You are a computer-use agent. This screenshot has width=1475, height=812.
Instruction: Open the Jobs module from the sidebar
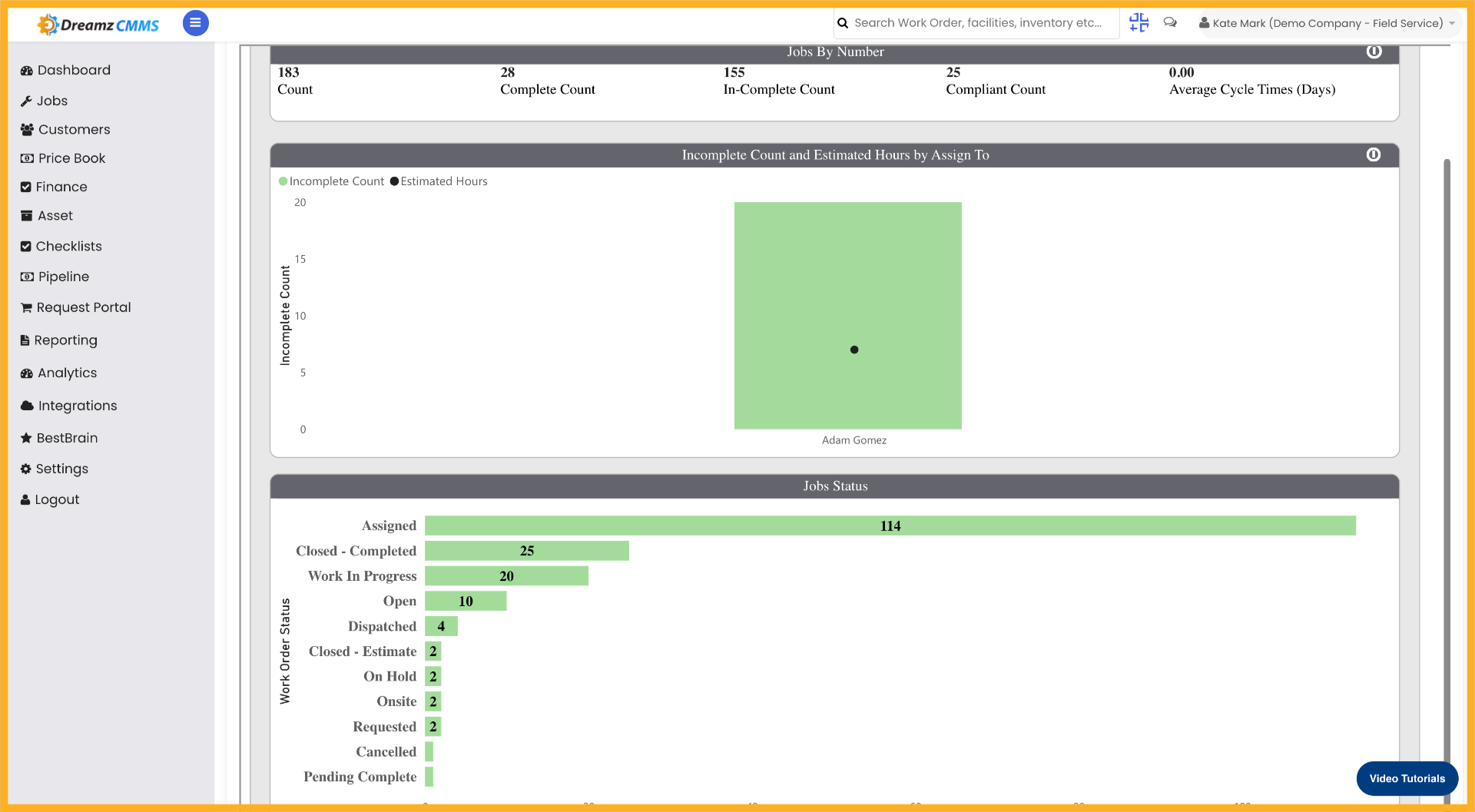click(x=51, y=101)
